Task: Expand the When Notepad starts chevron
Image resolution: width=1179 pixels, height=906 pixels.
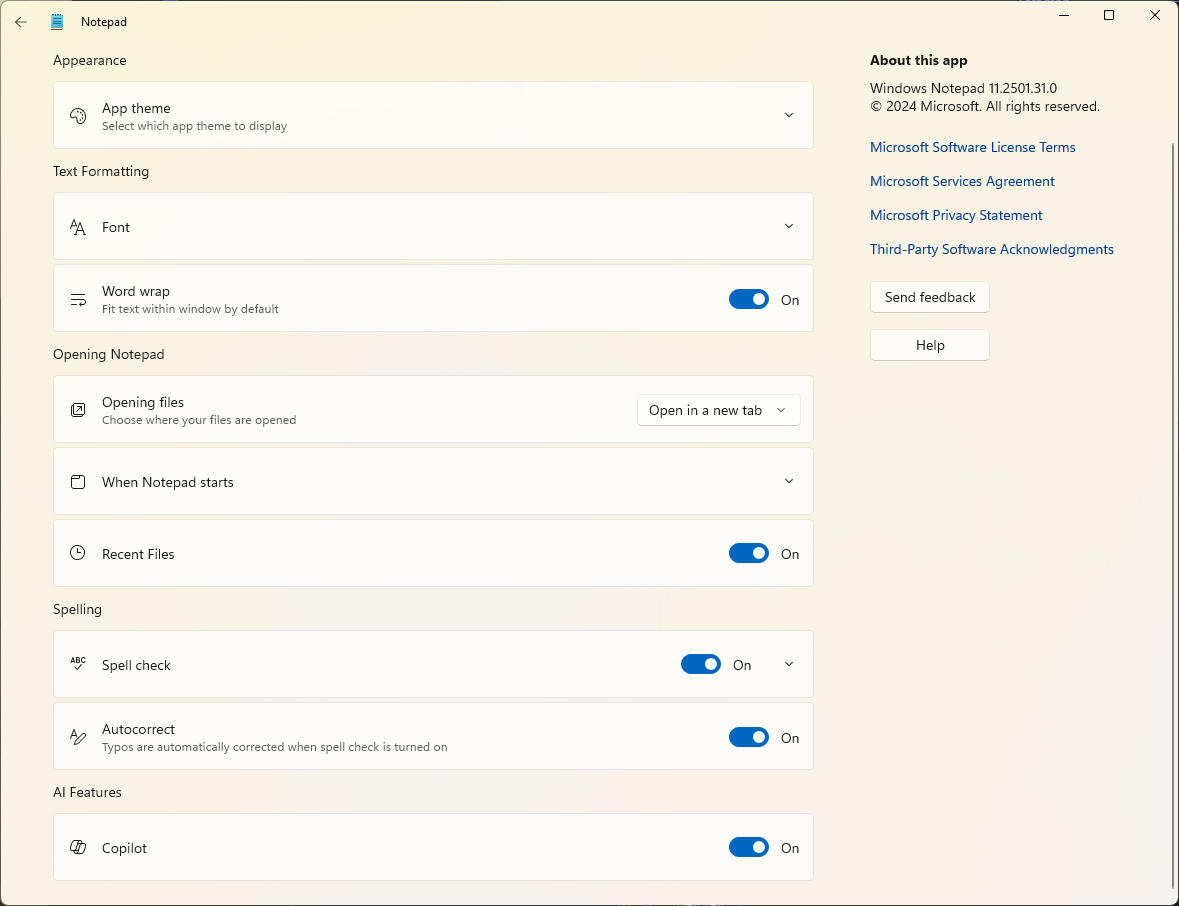Action: 789,481
